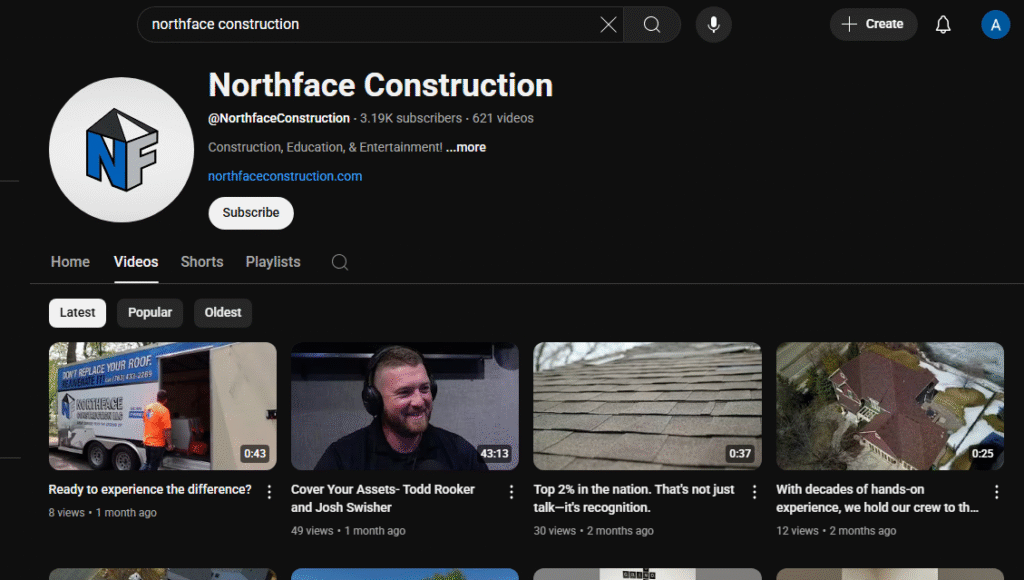Select the Popular filter chip
Image resolution: width=1024 pixels, height=580 pixels.
149,312
